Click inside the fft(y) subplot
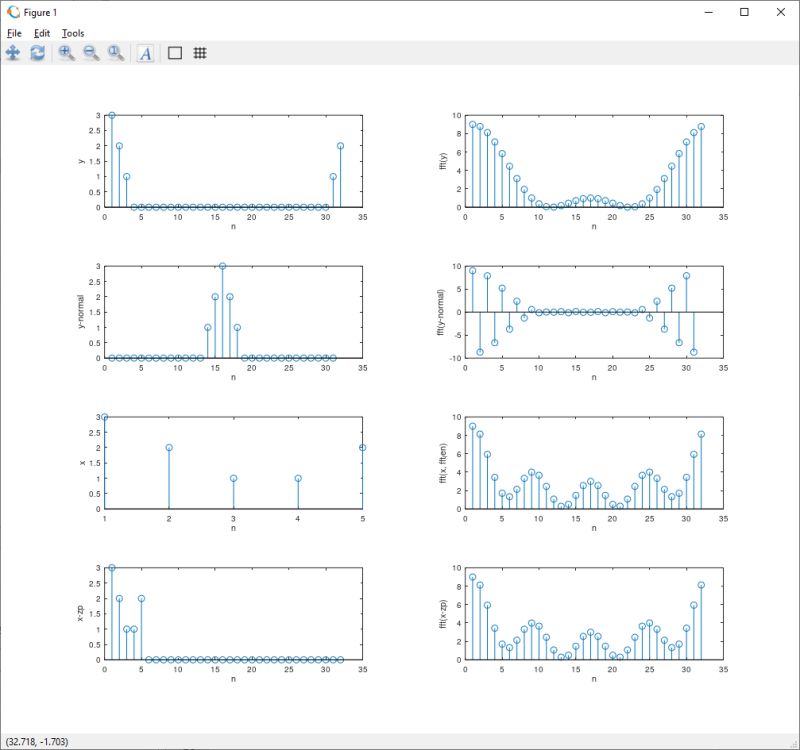 coord(590,160)
